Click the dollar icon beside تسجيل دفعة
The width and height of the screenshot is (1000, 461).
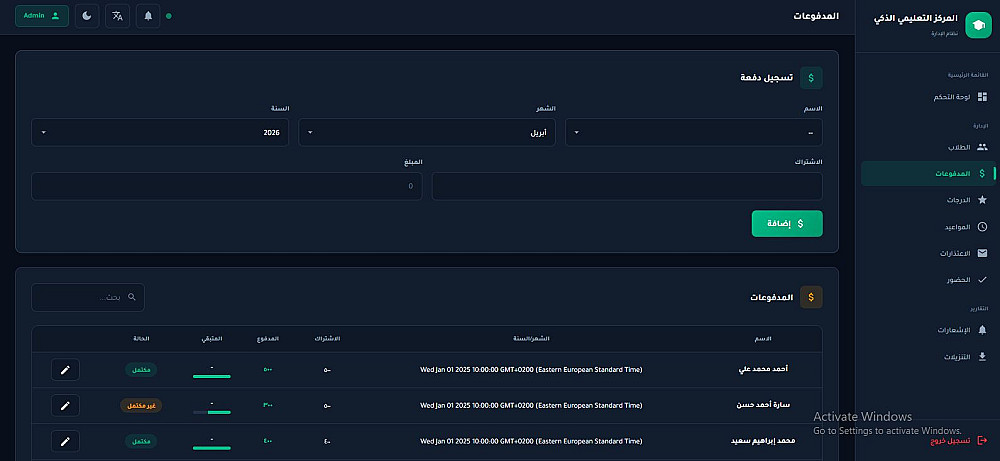pos(811,78)
